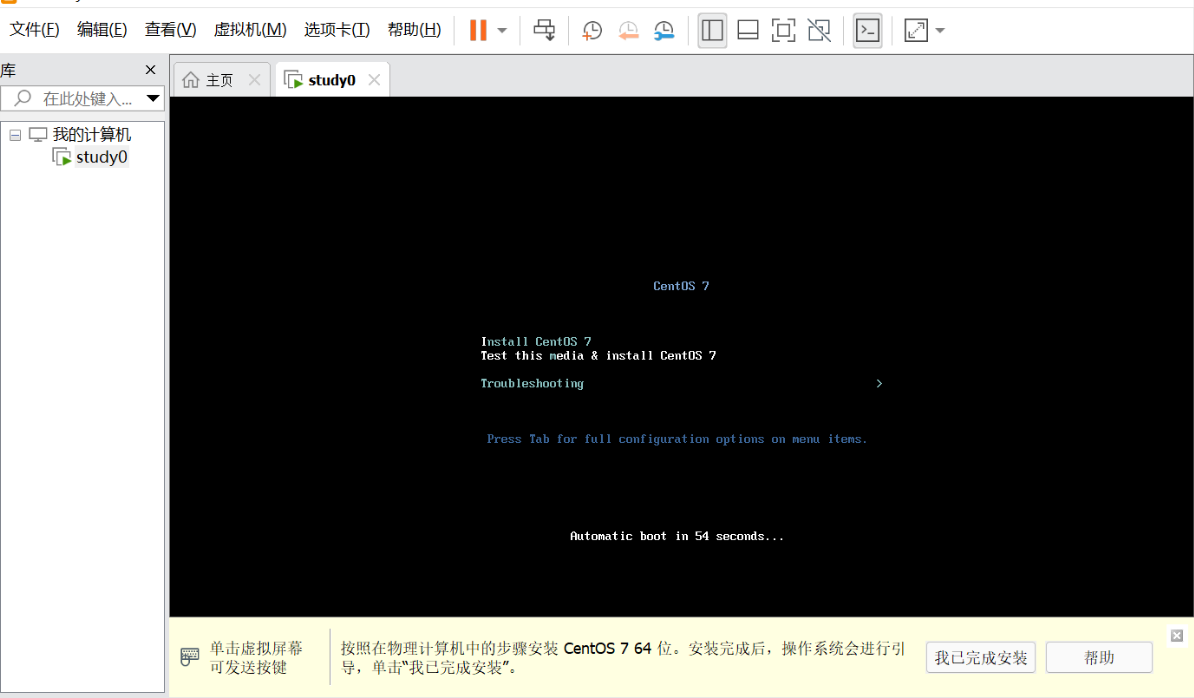Select study0 in the library tree
The height and width of the screenshot is (698, 1194).
(101, 157)
